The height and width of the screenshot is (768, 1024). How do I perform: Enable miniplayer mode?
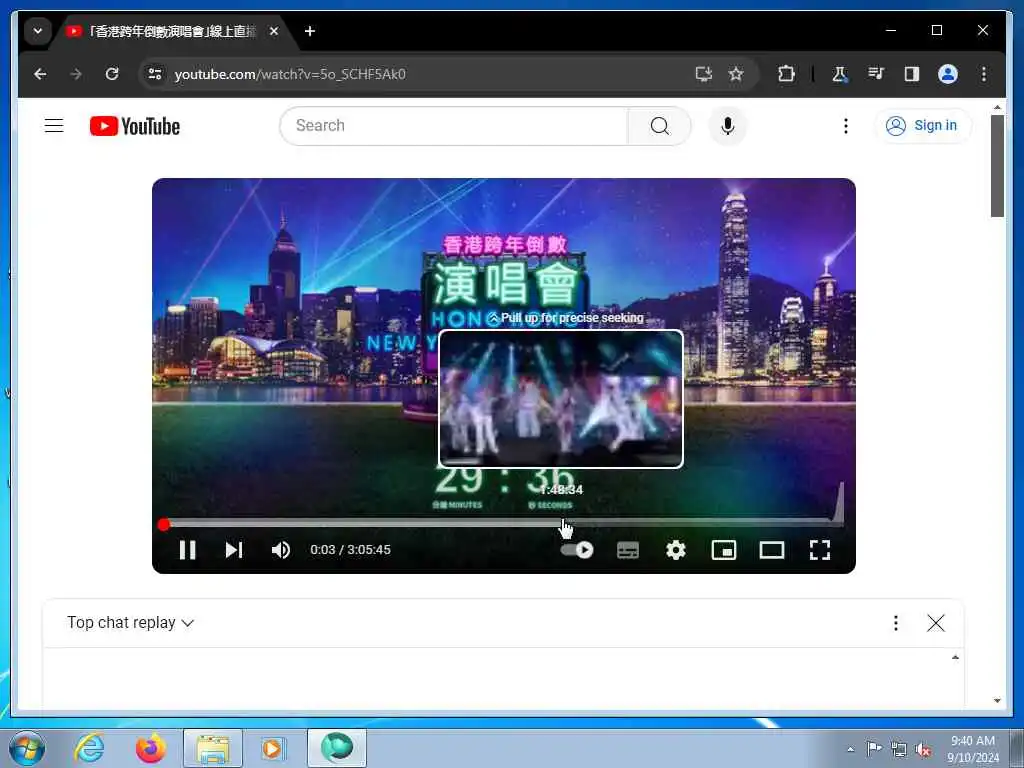[x=724, y=550]
